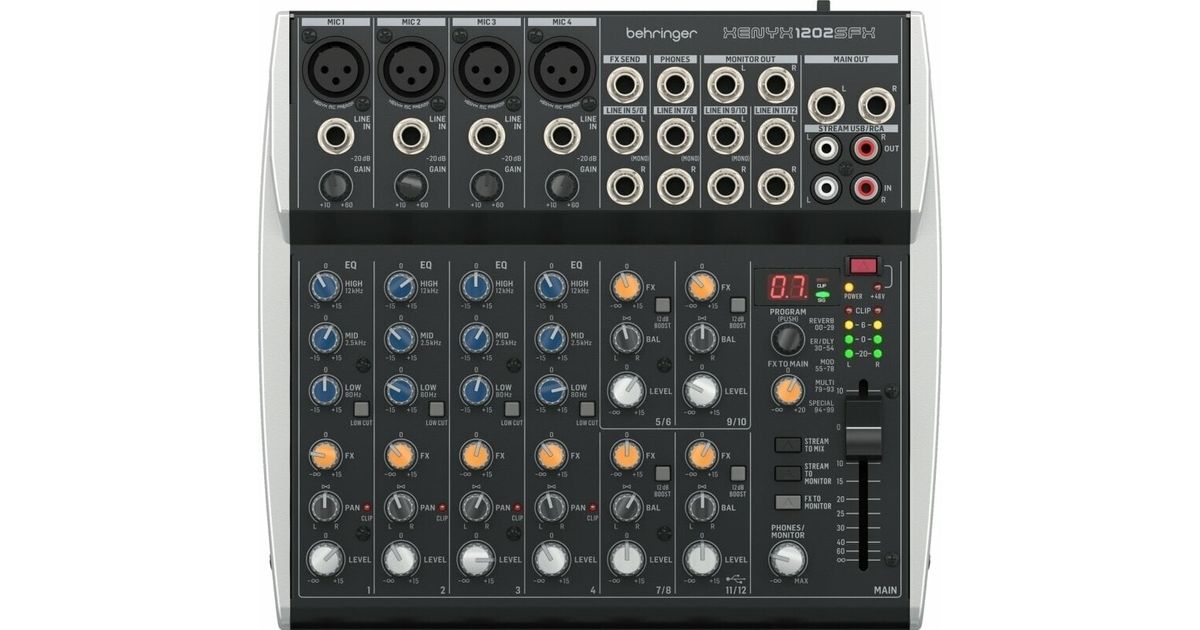Toggle FX TO MONITOR button
Screen dimensions: 1200x630
tap(788, 501)
